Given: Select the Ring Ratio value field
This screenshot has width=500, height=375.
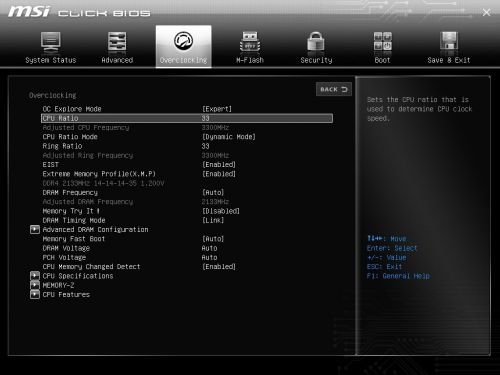Looking at the screenshot, I should coord(205,146).
